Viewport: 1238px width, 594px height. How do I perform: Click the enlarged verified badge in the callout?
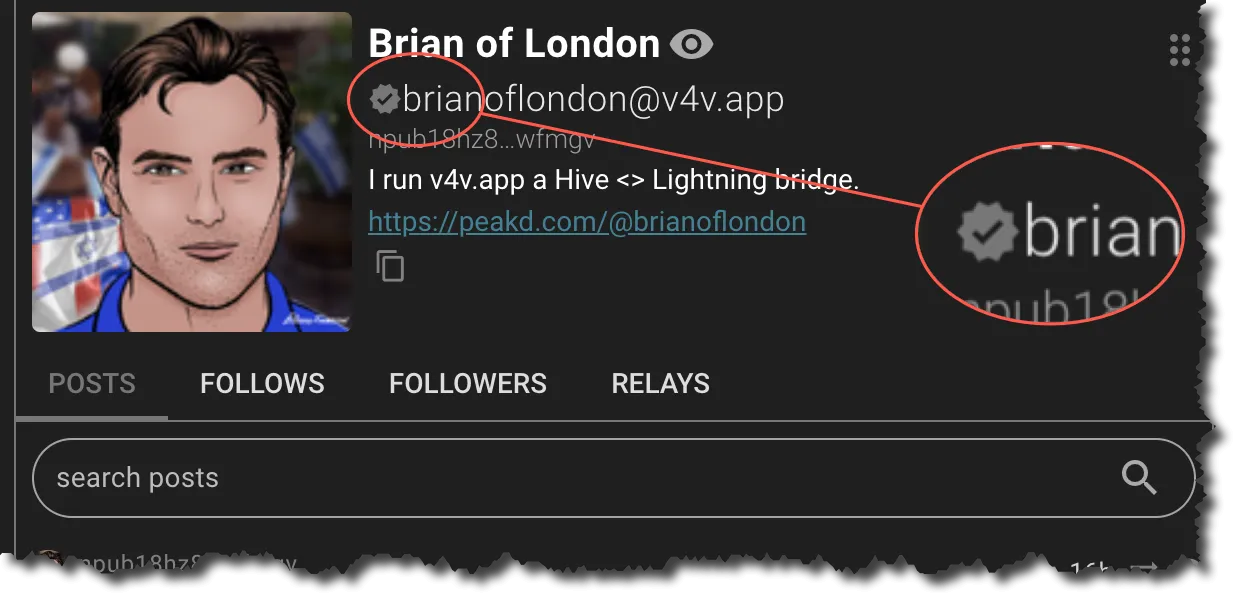[x=986, y=233]
